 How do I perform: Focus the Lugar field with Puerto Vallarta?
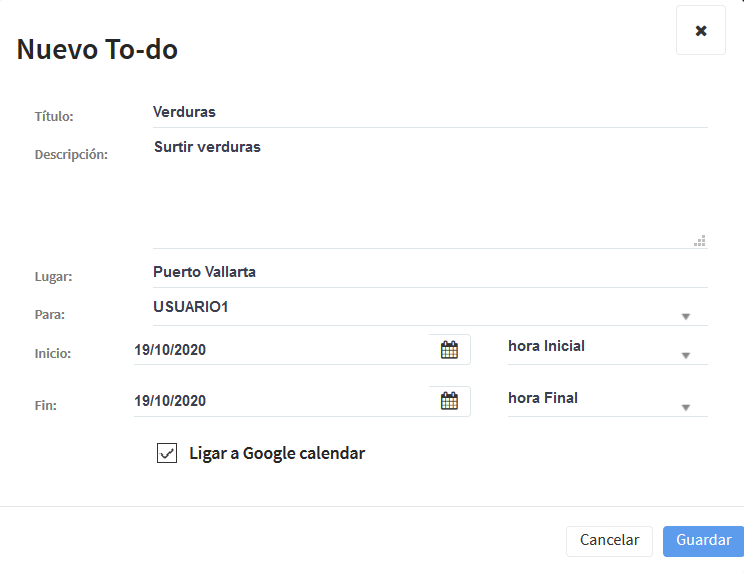[x=430, y=273]
